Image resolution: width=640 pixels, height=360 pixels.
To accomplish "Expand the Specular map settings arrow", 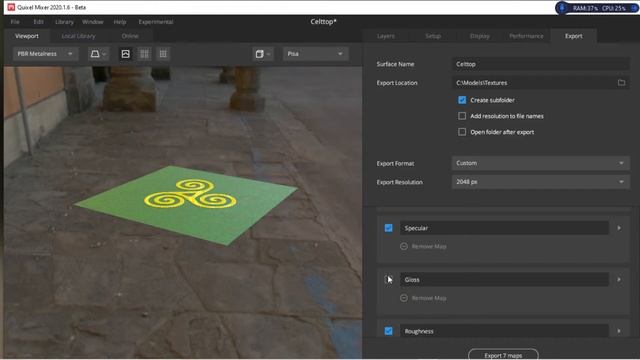I will tap(619, 228).
